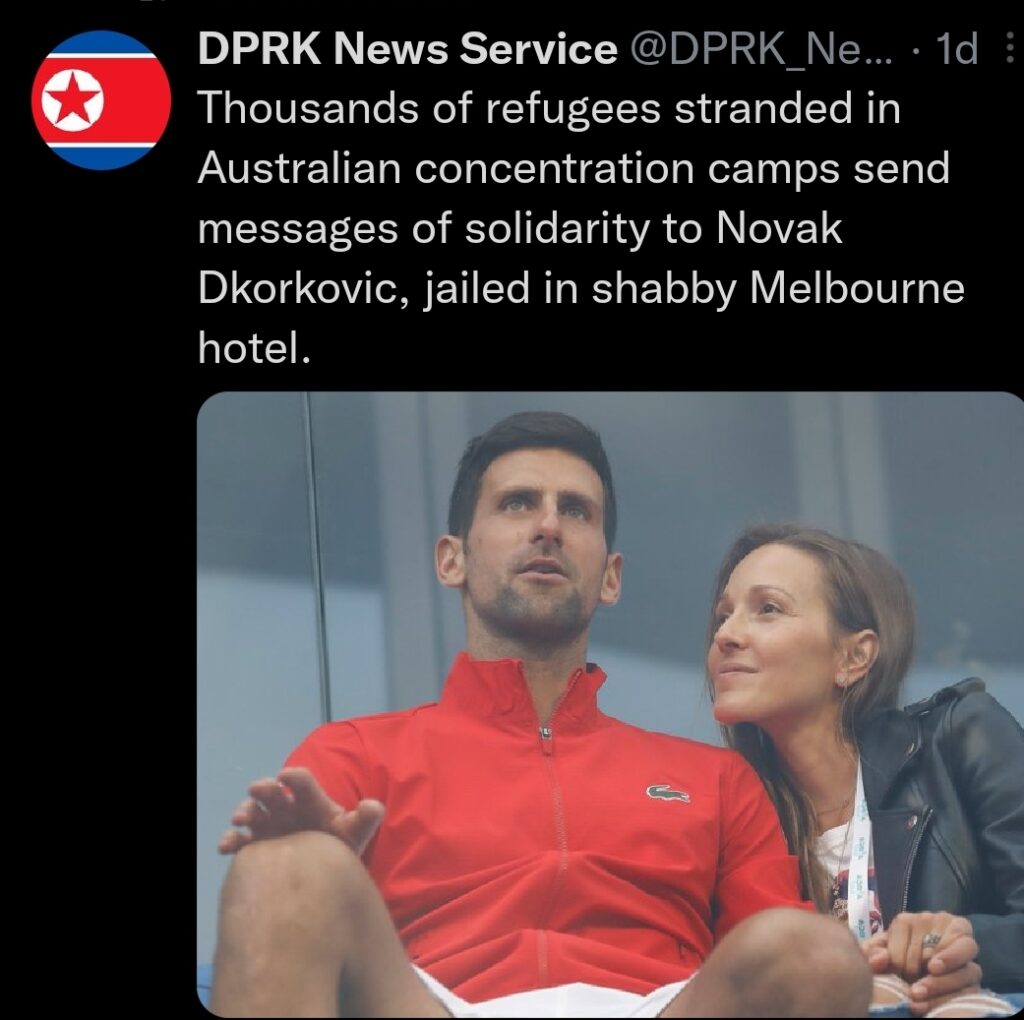Image resolution: width=1024 pixels, height=1020 pixels.
Task: Open the DPRK News Service flag avatar
Action: [x=101, y=100]
